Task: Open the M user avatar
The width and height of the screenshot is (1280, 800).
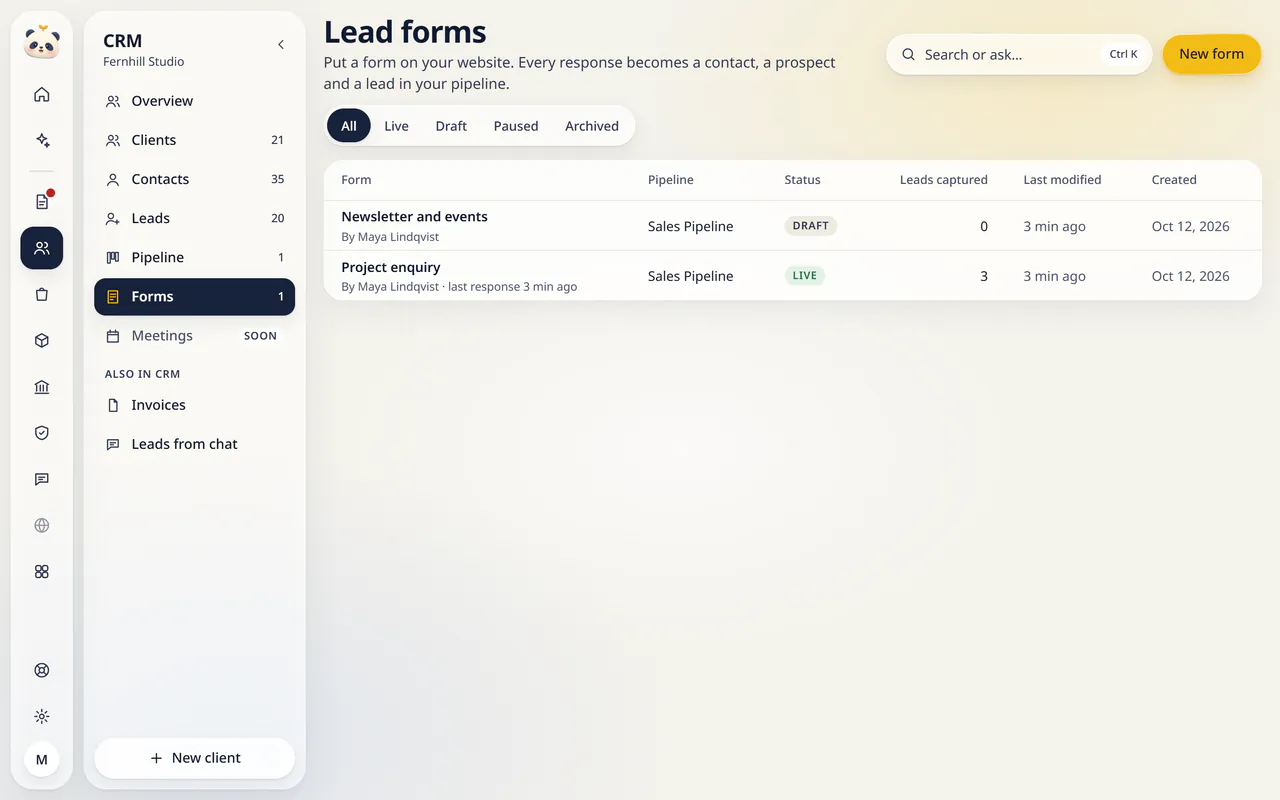Action: 42,760
